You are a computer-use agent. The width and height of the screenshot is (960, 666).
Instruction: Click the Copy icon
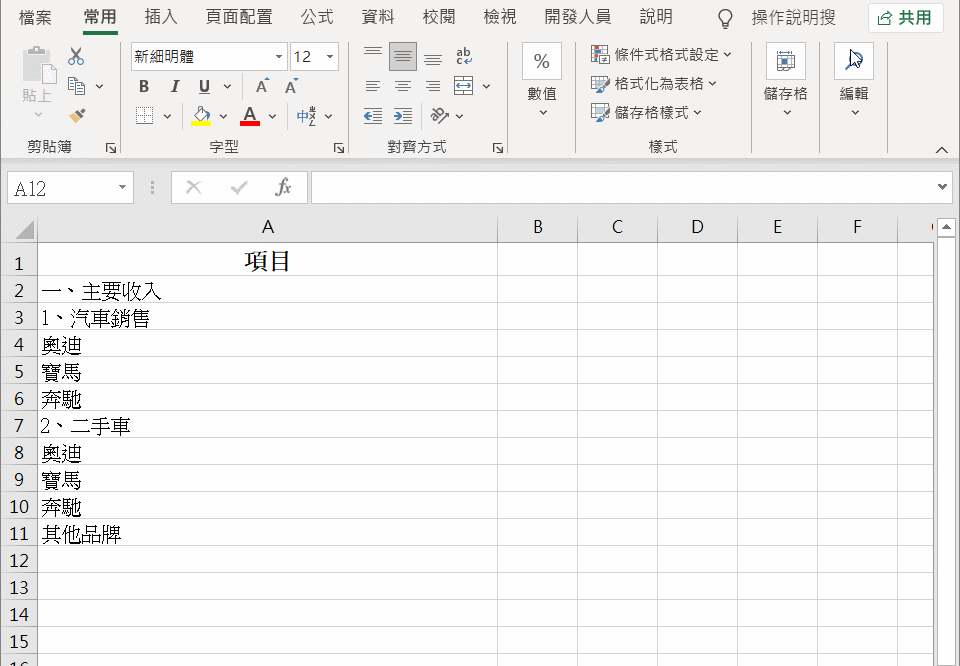(x=77, y=86)
